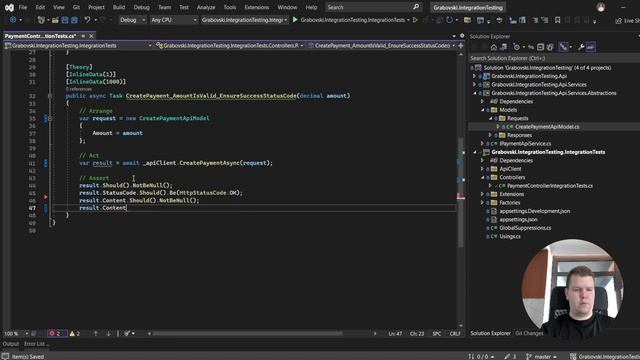Click the Solution Explorer home icon
Image resolution: width=640 pixels, height=360 pixels.
click(494, 47)
